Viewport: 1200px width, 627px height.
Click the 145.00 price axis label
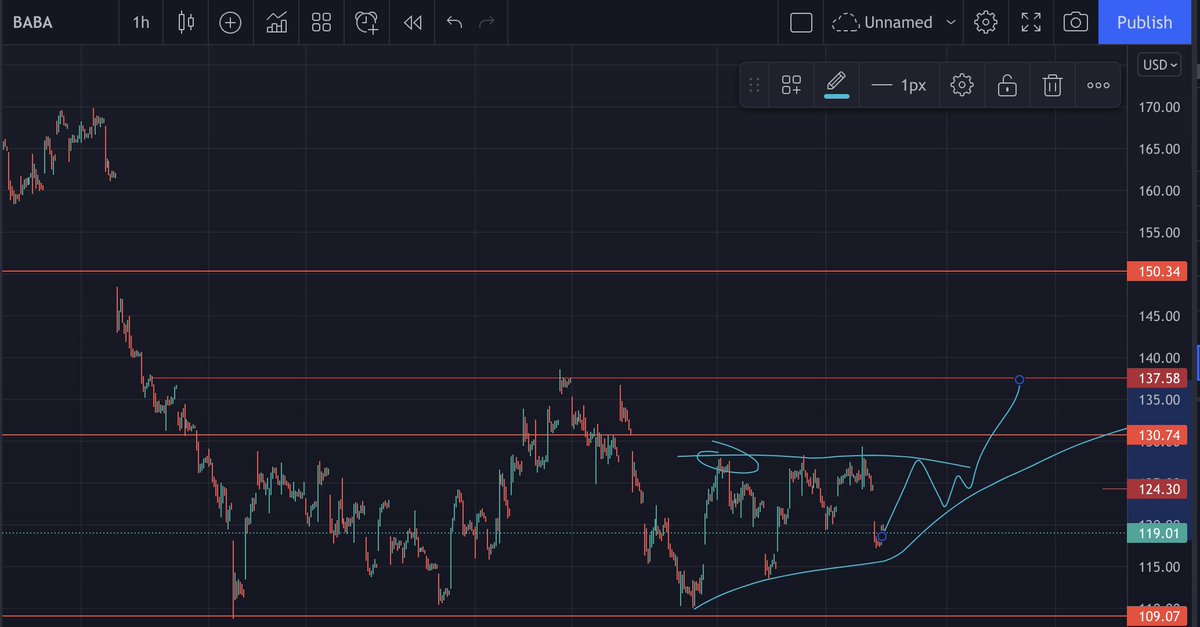click(1160, 316)
